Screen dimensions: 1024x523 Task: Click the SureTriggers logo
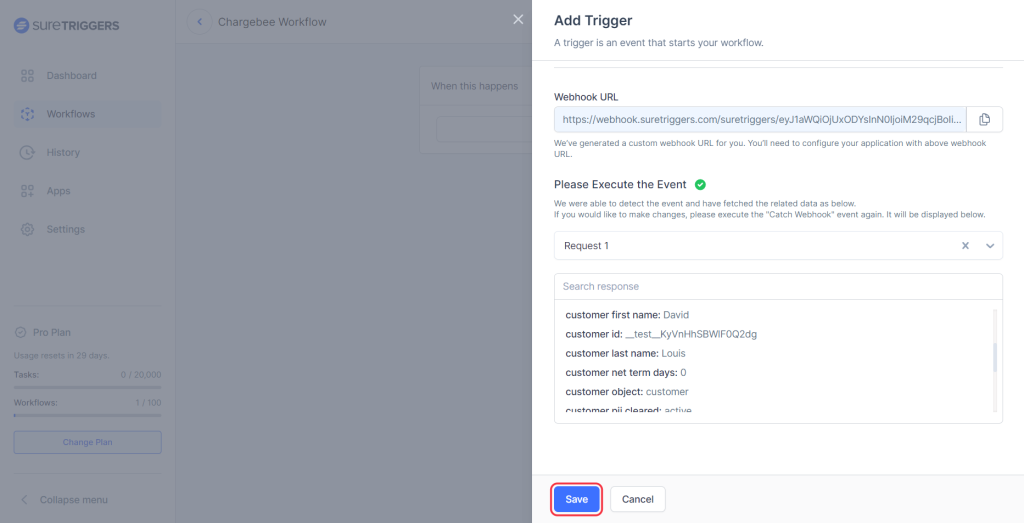coord(66,25)
